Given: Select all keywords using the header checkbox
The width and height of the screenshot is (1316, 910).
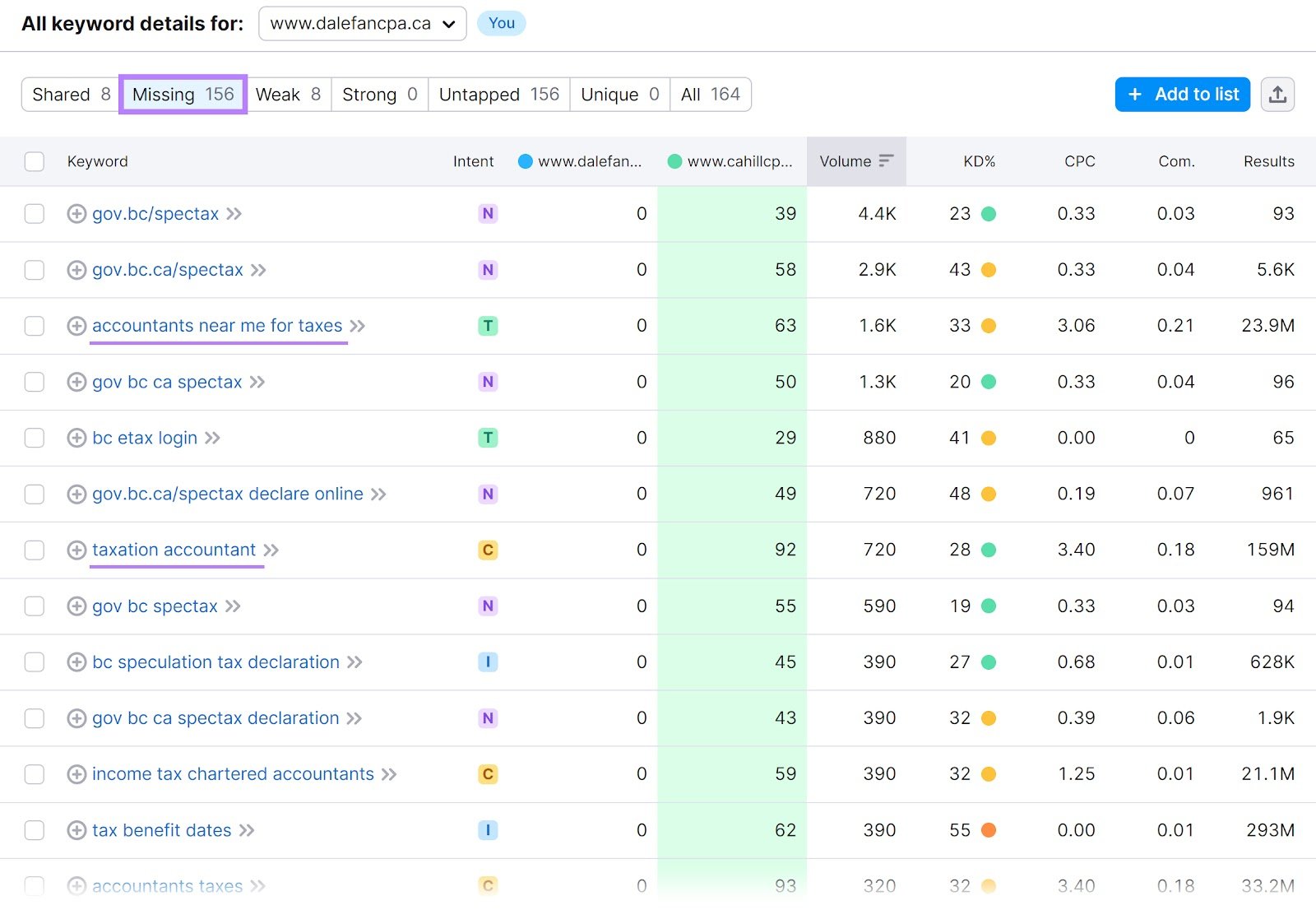Looking at the screenshot, I should point(34,161).
